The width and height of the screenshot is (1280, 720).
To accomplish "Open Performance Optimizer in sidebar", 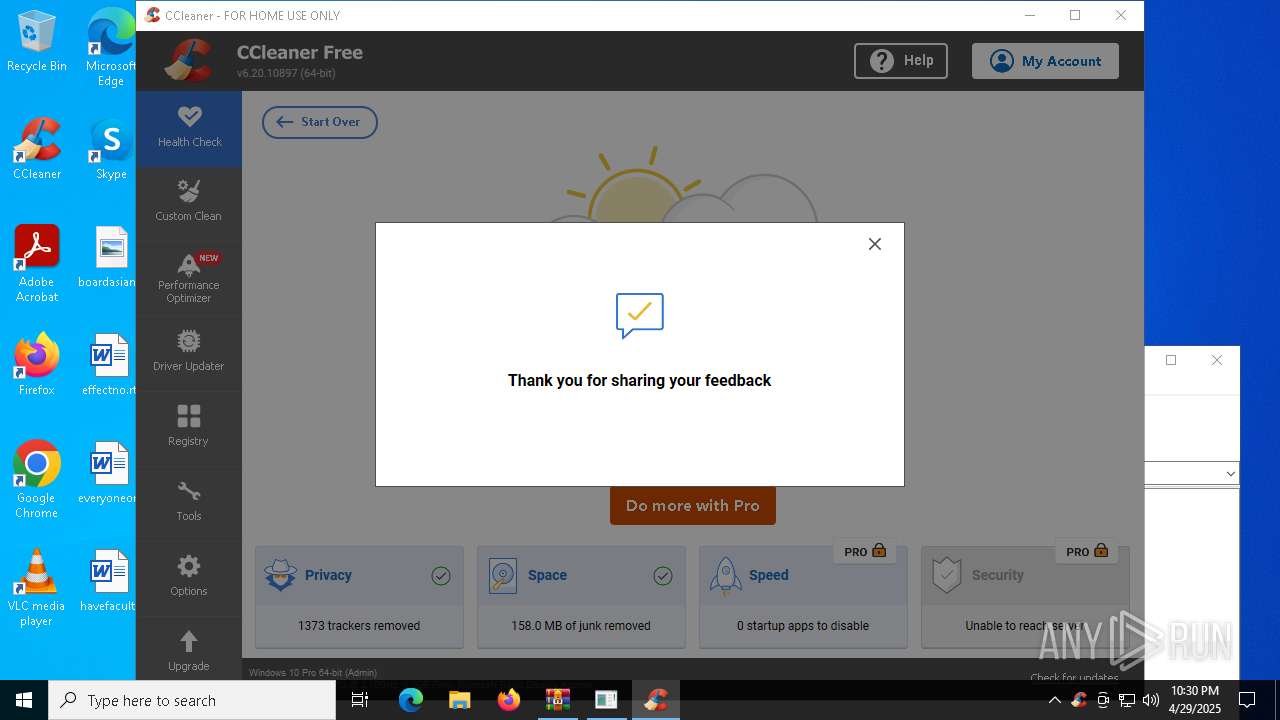I will coord(189,279).
